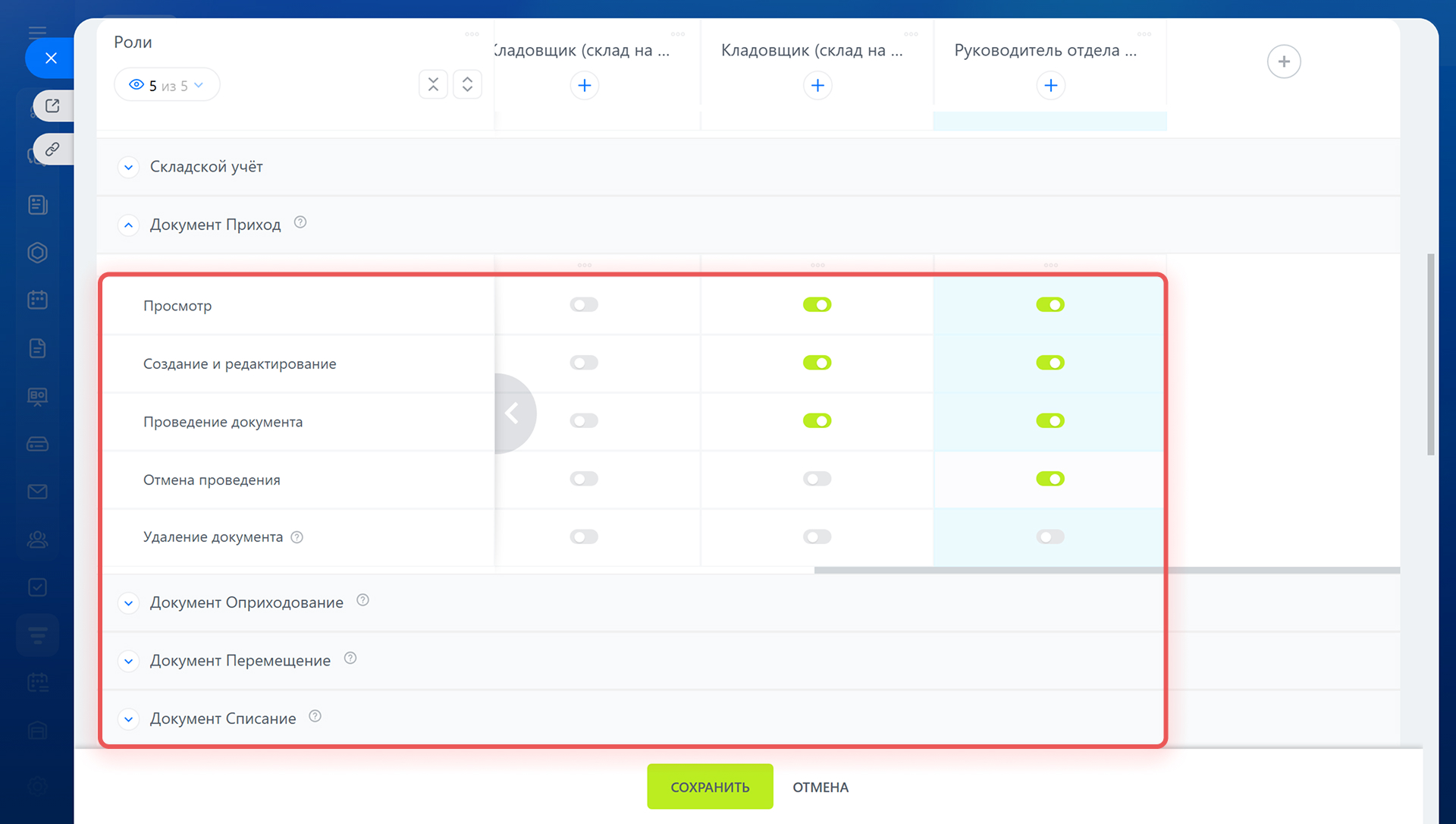This screenshot has height=824, width=1456.
Task: Enable Просмотр toggle in first Кладовщик column
Action: coord(584,305)
